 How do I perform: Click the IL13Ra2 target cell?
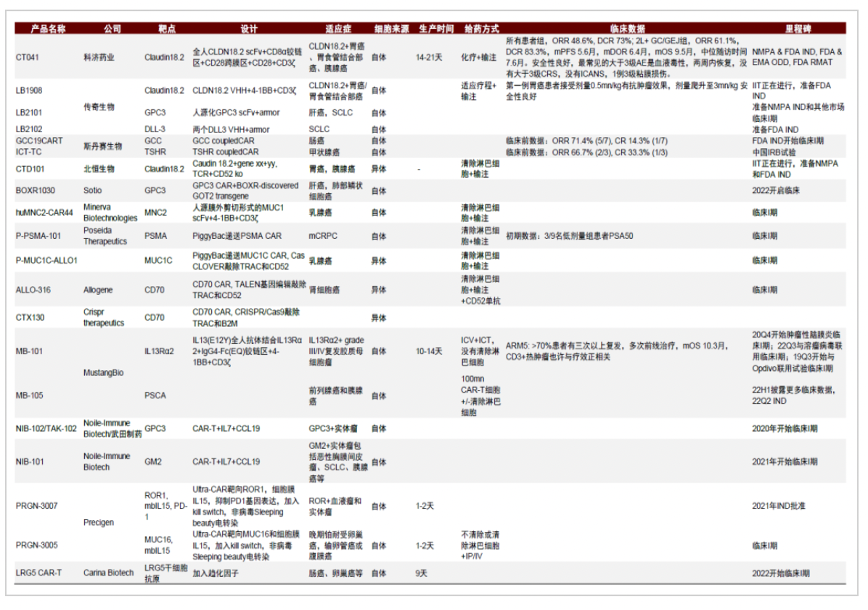click(x=159, y=351)
